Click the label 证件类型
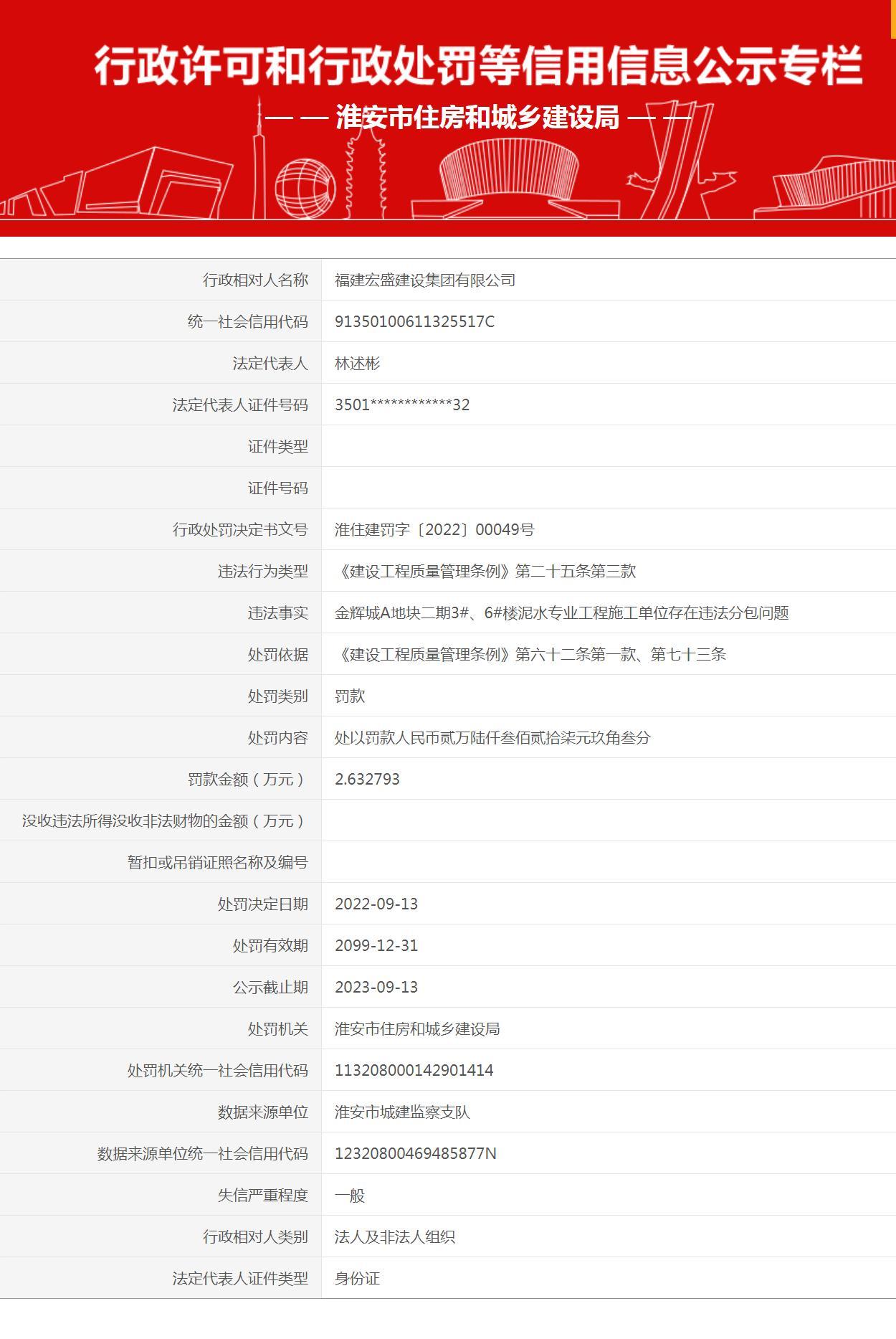The width and height of the screenshot is (896, 1339). point(278,446)
